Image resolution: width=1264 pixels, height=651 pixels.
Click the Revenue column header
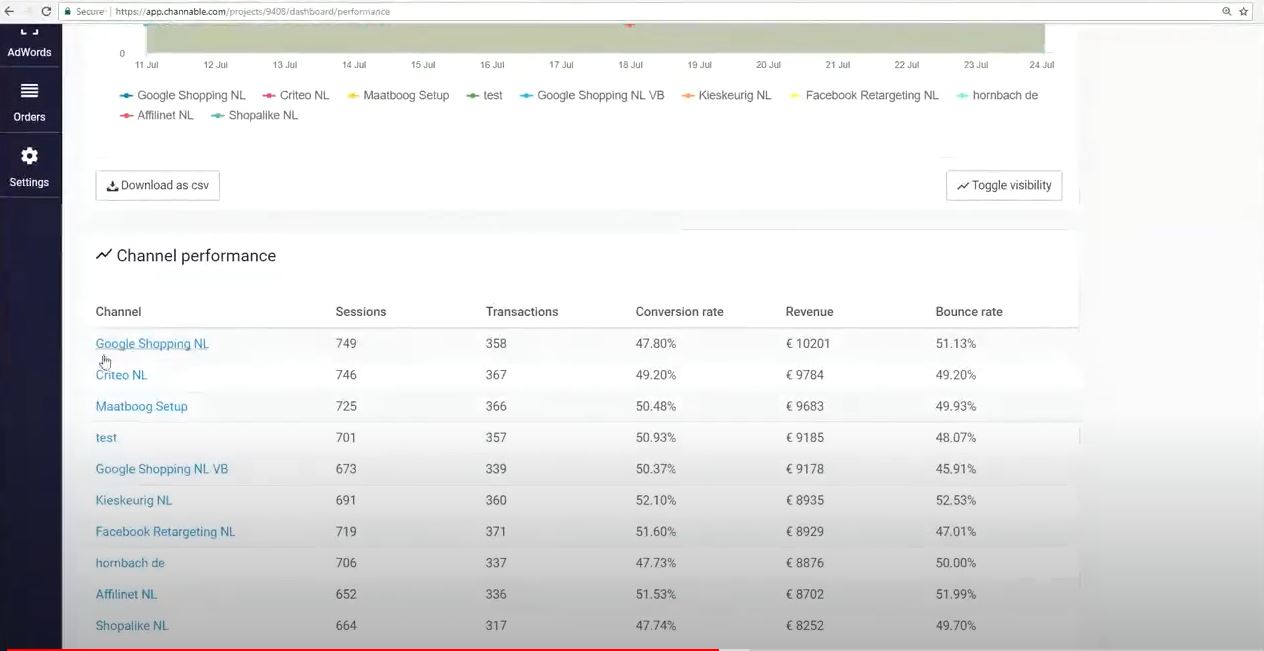point(809,312)
